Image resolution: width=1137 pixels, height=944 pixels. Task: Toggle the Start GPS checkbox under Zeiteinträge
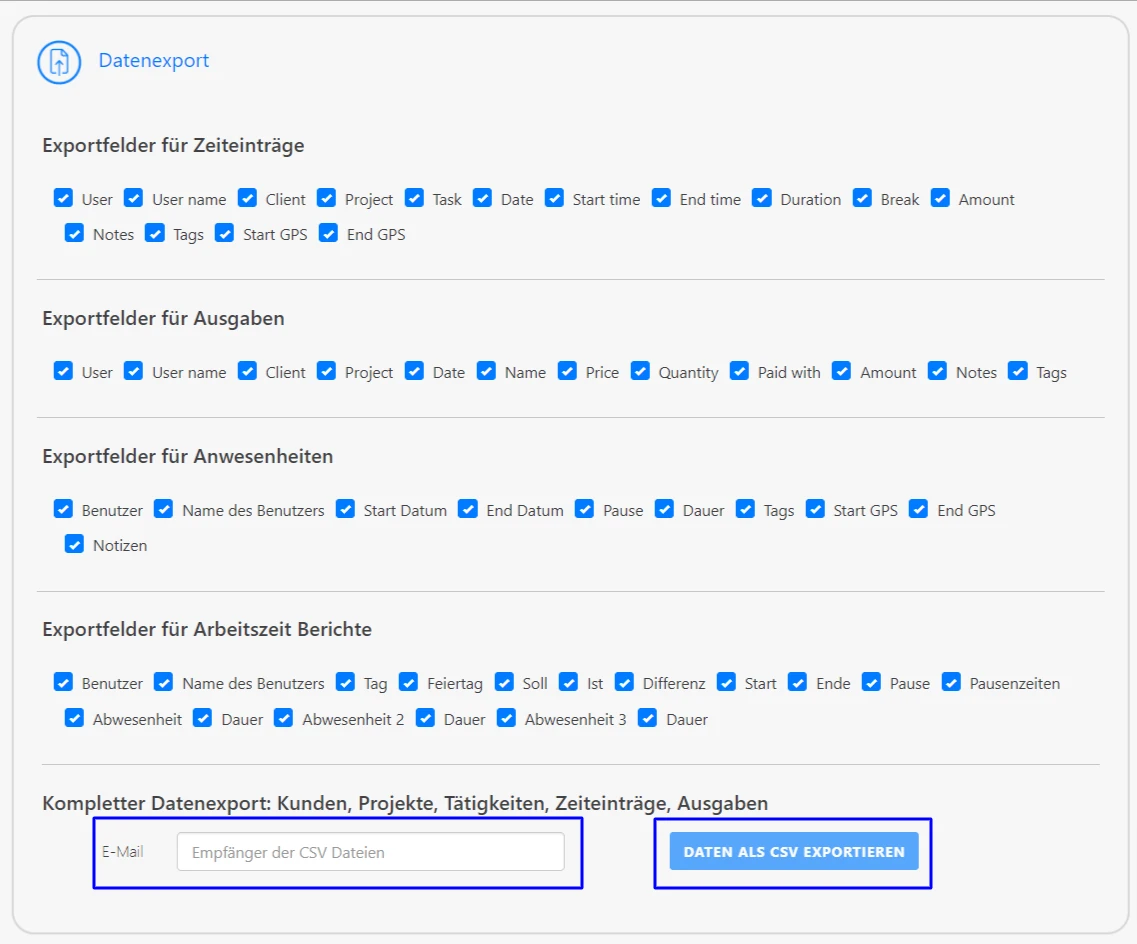[225, 234]
